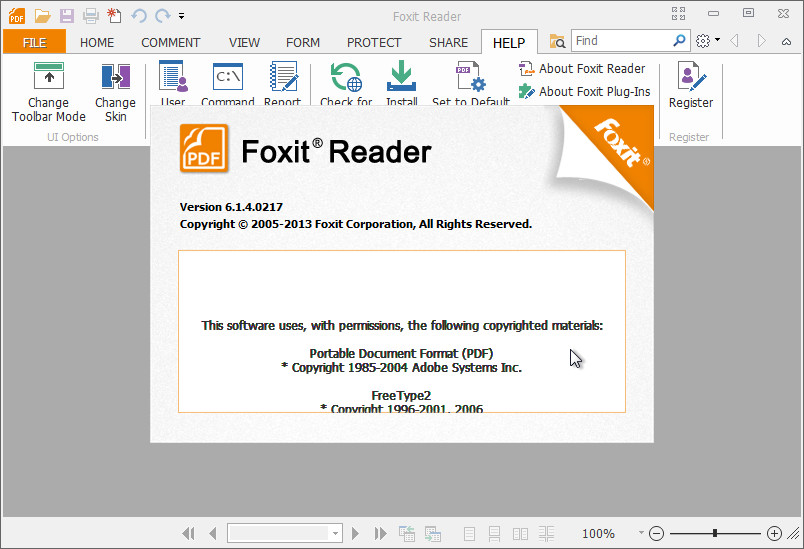Click the Version 6.1.4.0217 text

(231, 207)
